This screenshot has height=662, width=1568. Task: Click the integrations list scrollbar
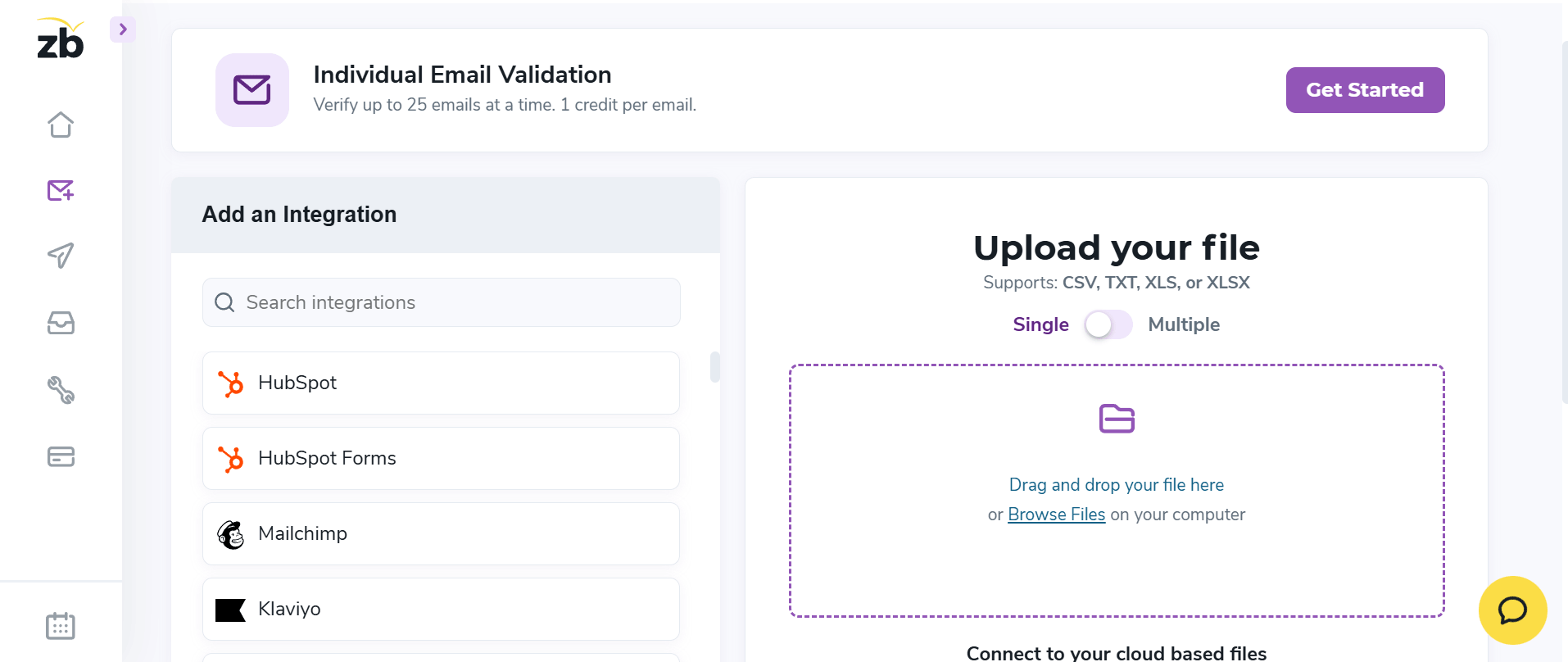(x=715, y=367)
